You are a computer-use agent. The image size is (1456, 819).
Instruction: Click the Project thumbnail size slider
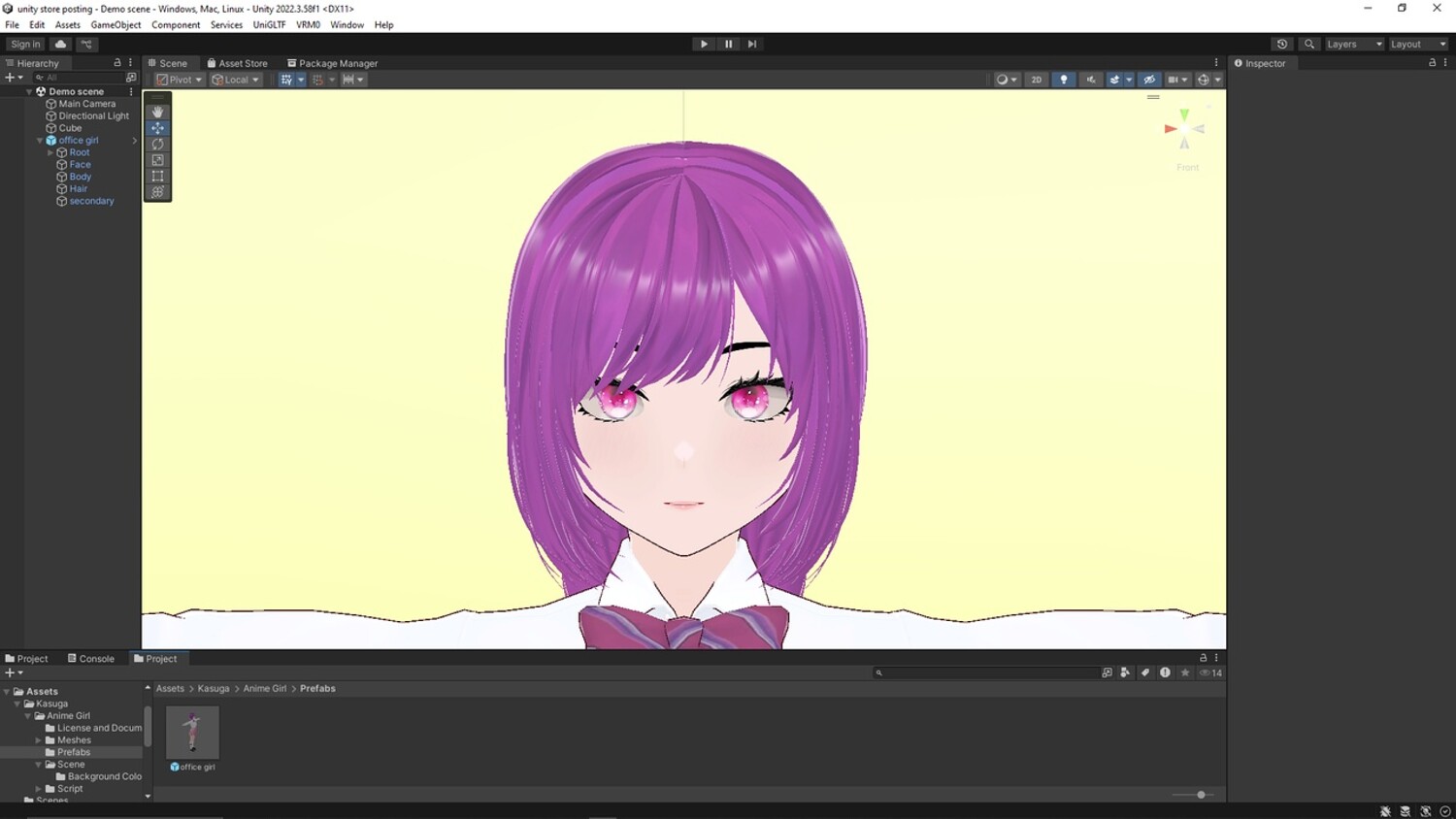coord(1193,795)
